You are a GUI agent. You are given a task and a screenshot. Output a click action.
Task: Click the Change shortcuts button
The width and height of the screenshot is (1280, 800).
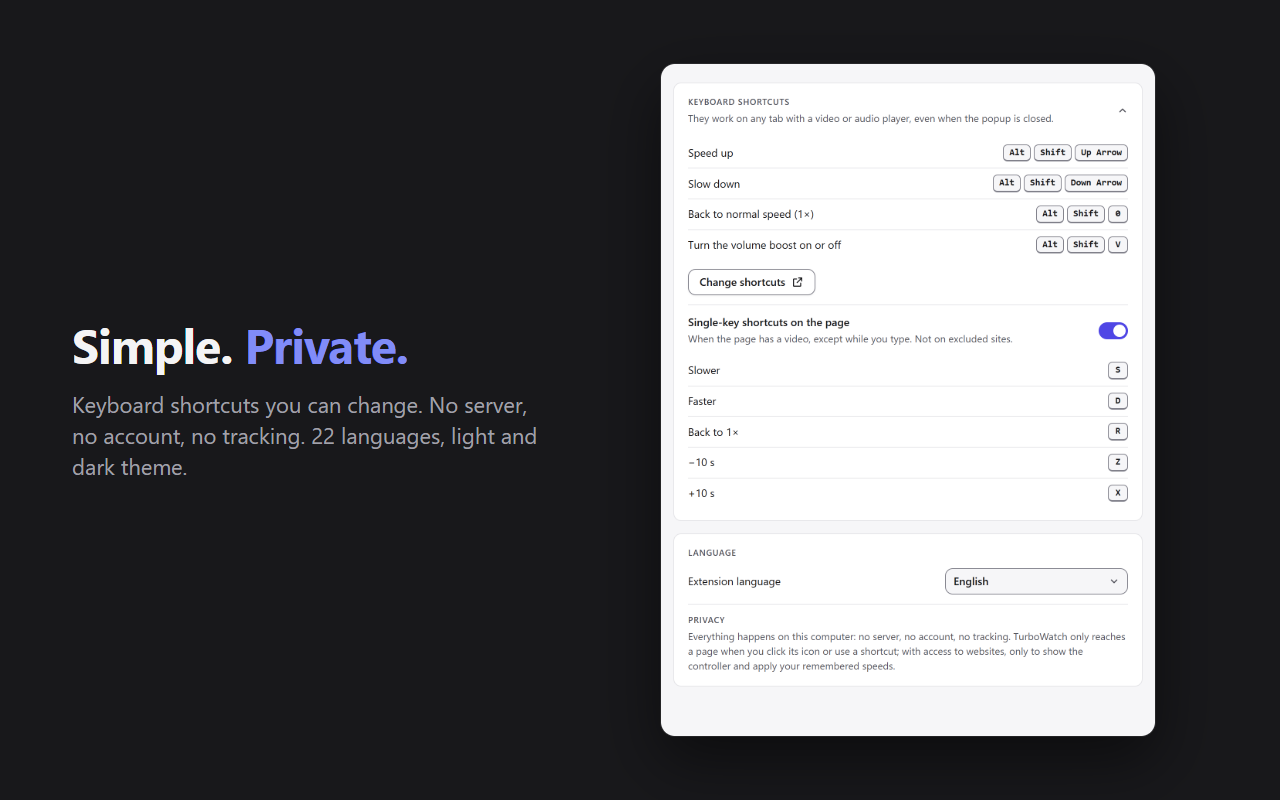click(751, 282)
